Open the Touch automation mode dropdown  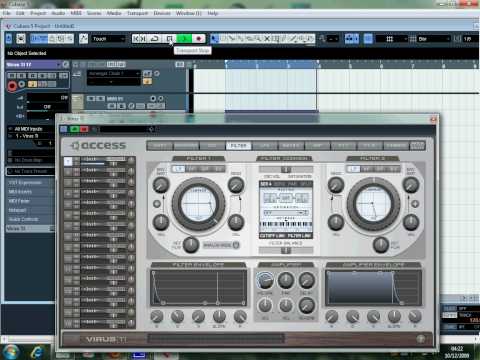click(108, 39)
